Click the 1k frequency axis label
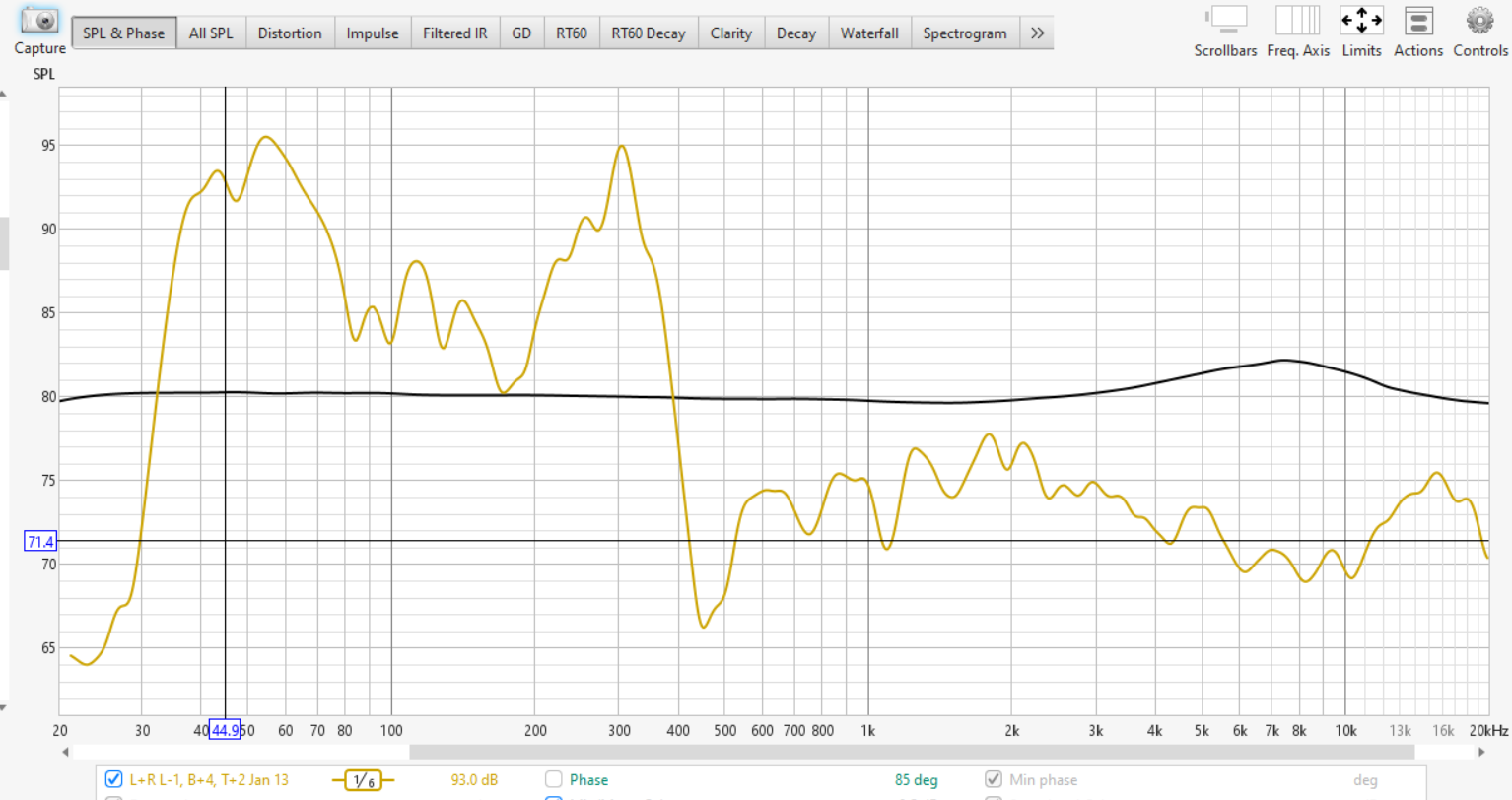The height and width of the screenshot is (800, 1512). (867, 731)
